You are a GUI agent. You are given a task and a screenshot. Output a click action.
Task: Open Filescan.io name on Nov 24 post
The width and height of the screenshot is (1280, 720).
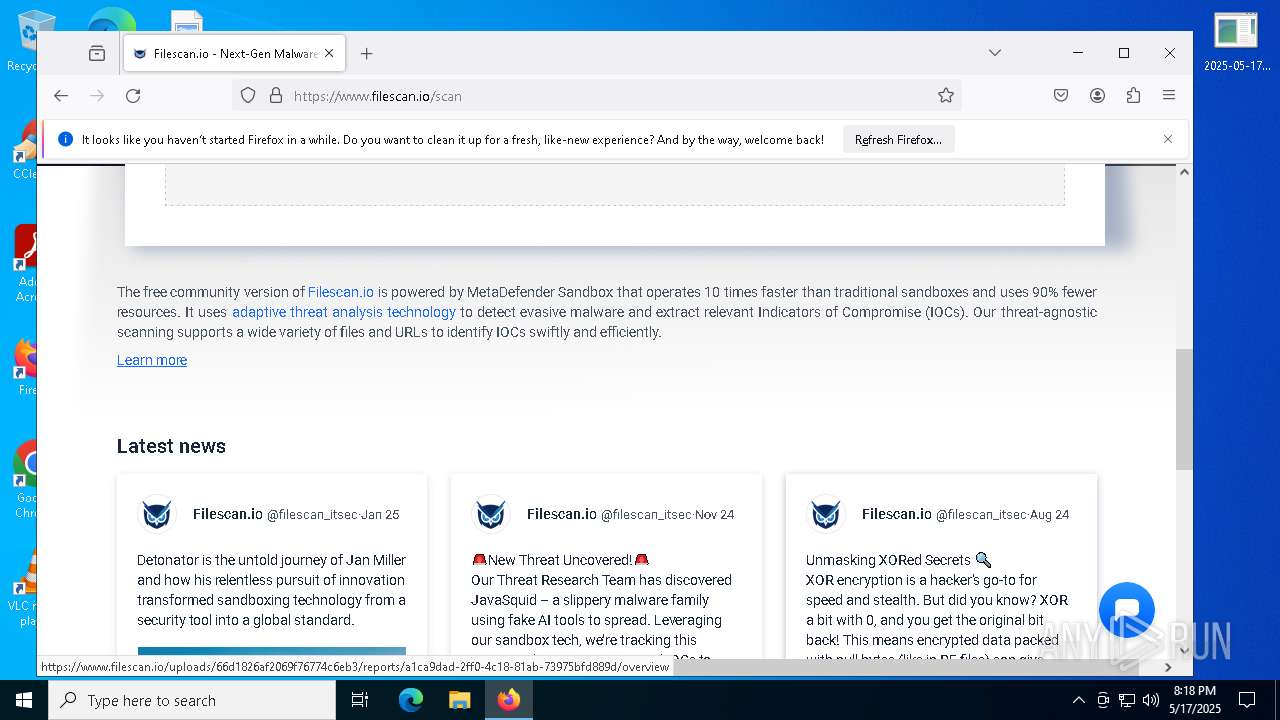pos(562,514)
